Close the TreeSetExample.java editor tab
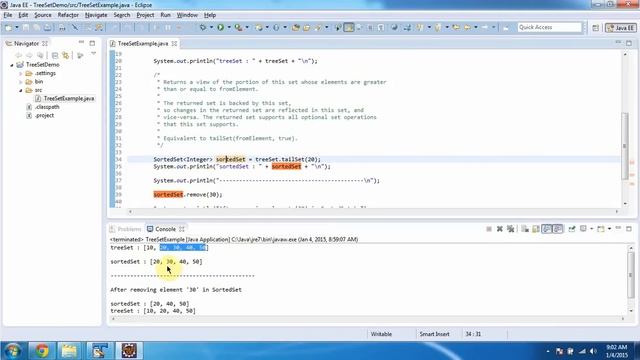The width and height of the screenshot is (640, 360). click(x=174, y=43)
